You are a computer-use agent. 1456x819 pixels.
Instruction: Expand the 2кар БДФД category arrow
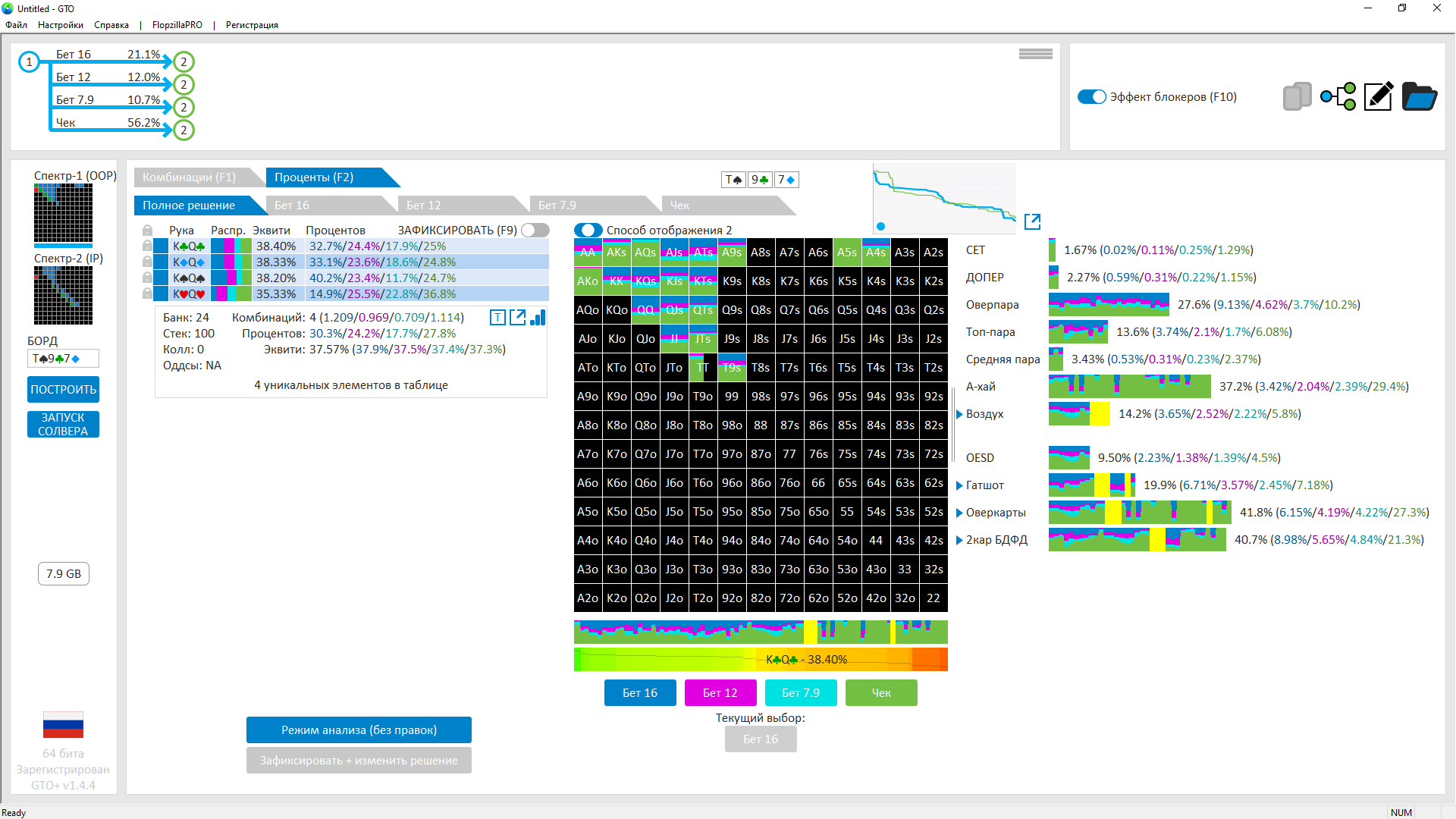pos(959,540)
